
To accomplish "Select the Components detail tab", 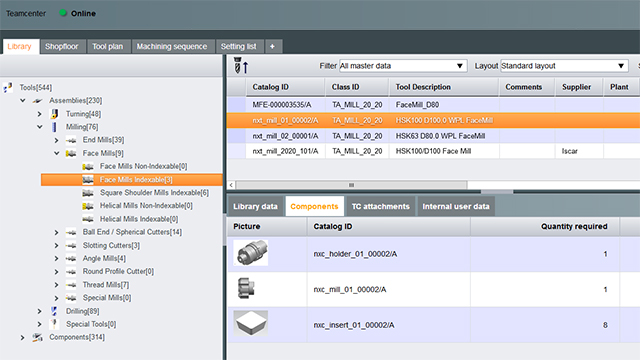I will coord(314,207).
